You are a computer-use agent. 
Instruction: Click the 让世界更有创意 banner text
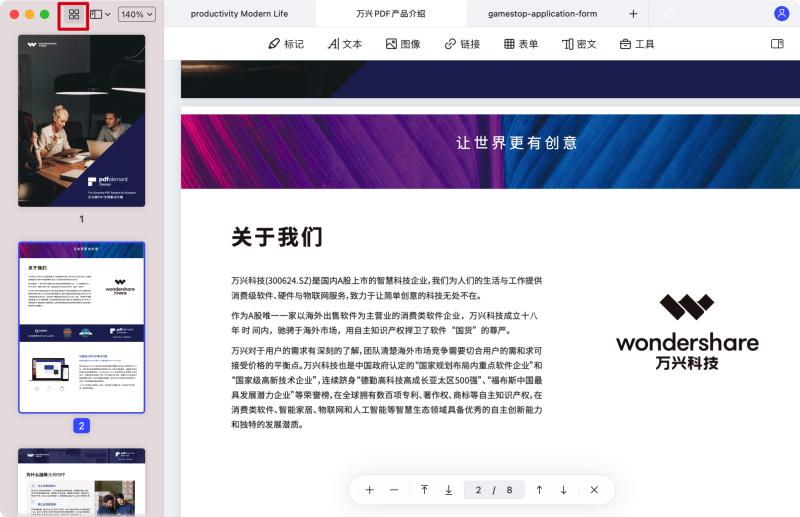(517, 142)
